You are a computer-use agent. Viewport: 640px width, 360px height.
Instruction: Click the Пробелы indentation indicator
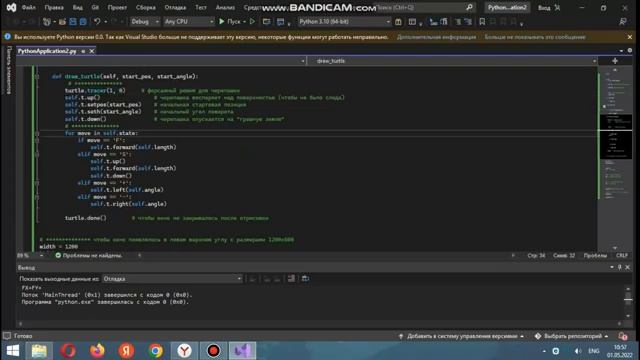[595, 256]
